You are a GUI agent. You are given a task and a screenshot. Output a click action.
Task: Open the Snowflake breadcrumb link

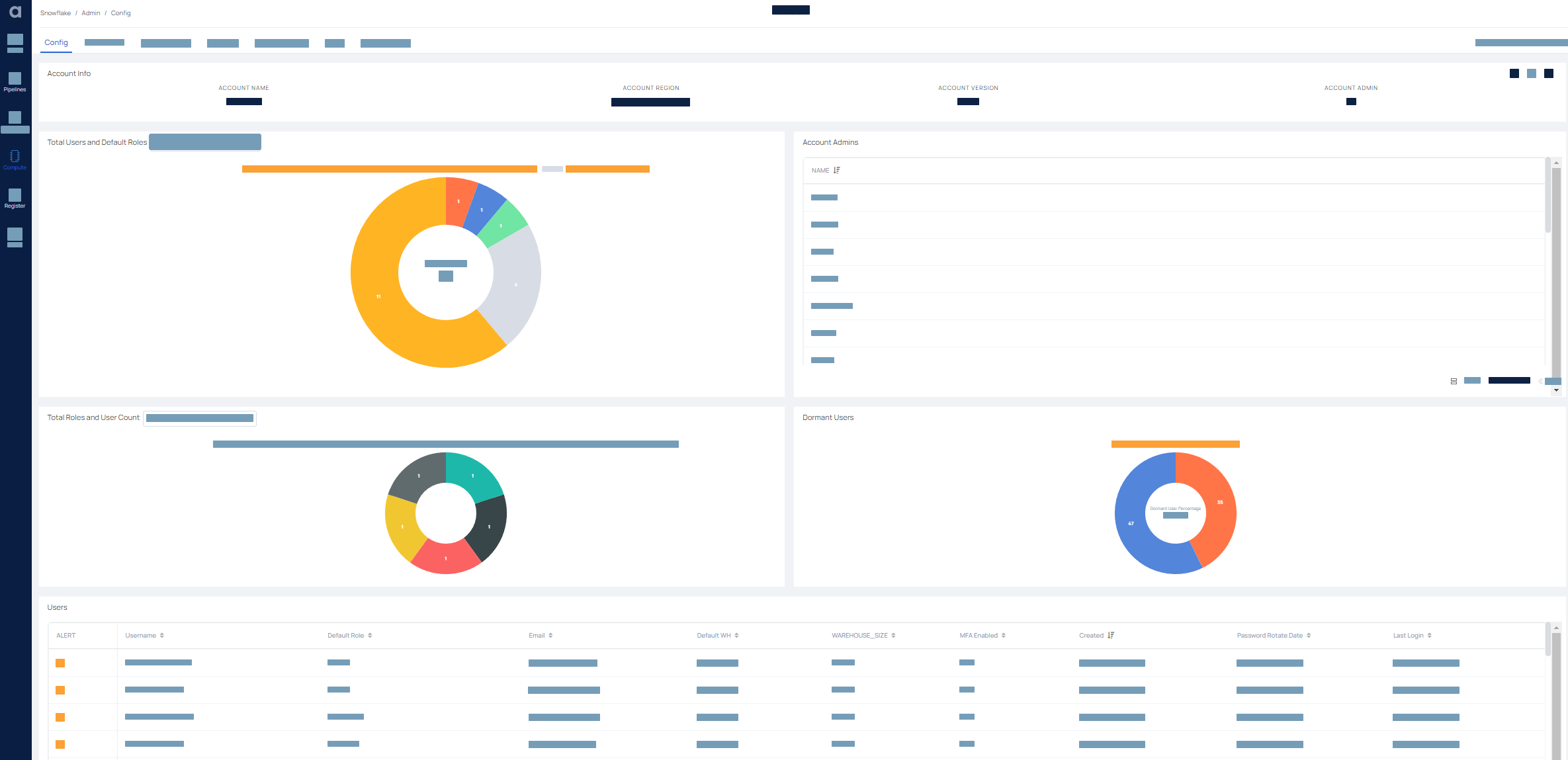[x=56, y=13]
